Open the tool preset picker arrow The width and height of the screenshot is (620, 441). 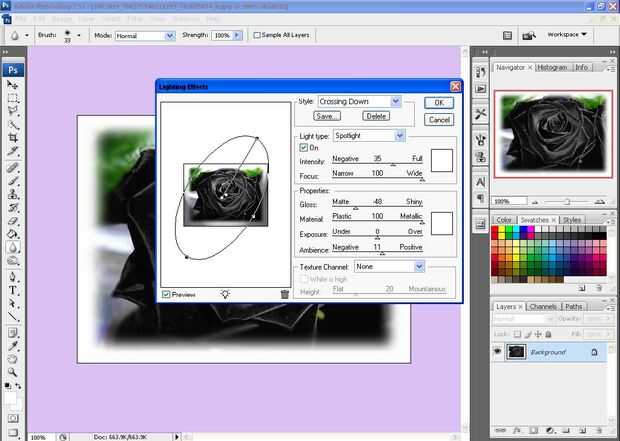(27, 35)
